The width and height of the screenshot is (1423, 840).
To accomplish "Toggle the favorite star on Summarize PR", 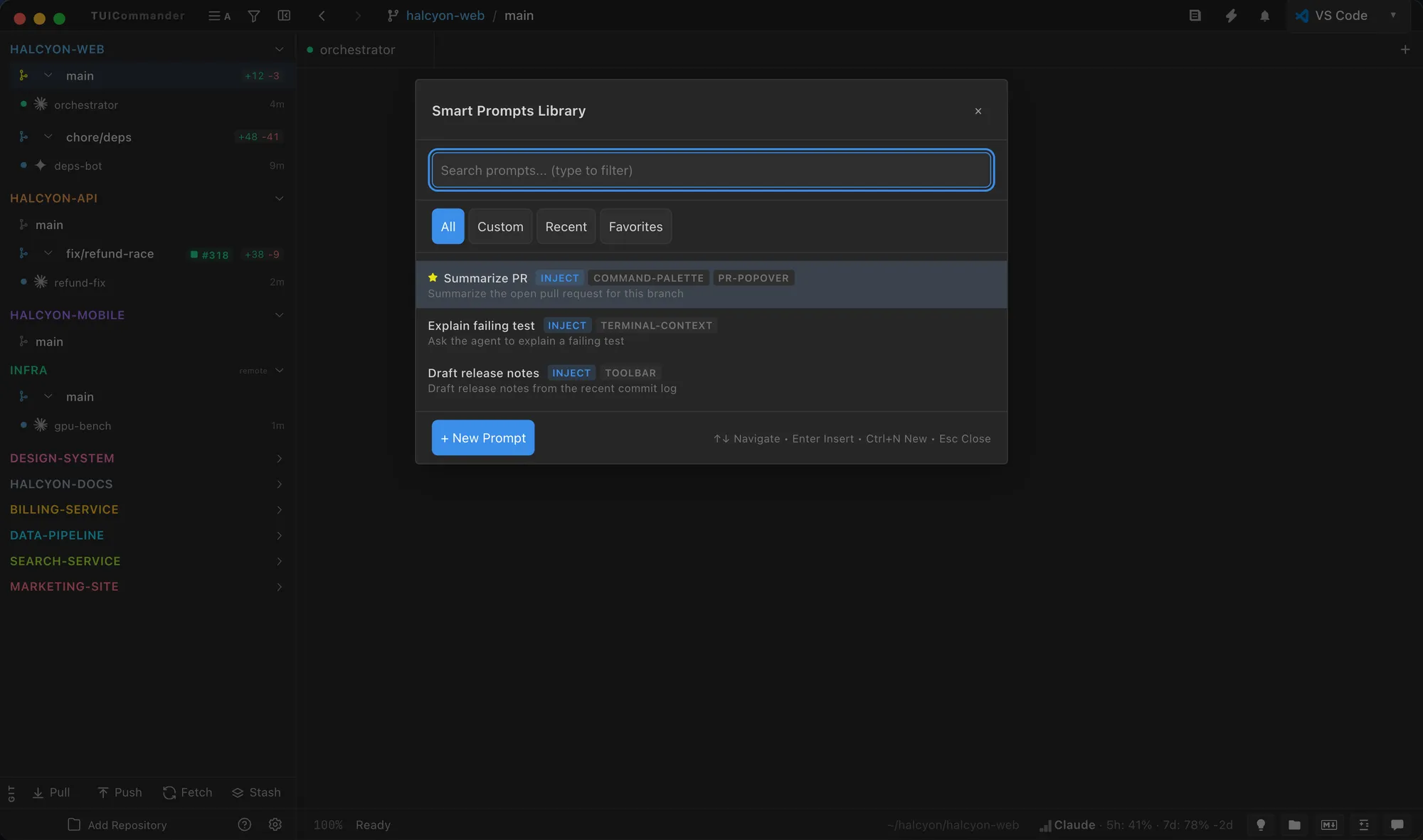I will pos(433,277).
